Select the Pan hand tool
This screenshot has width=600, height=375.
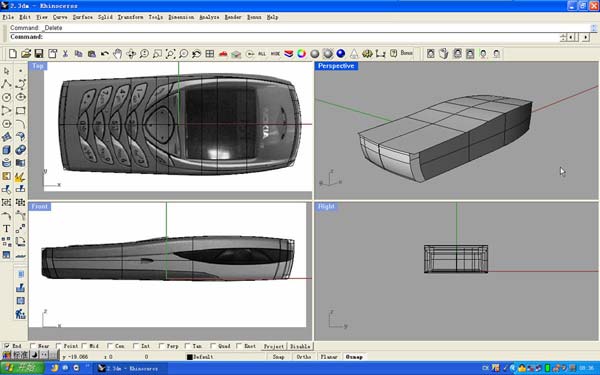point(117,54)
